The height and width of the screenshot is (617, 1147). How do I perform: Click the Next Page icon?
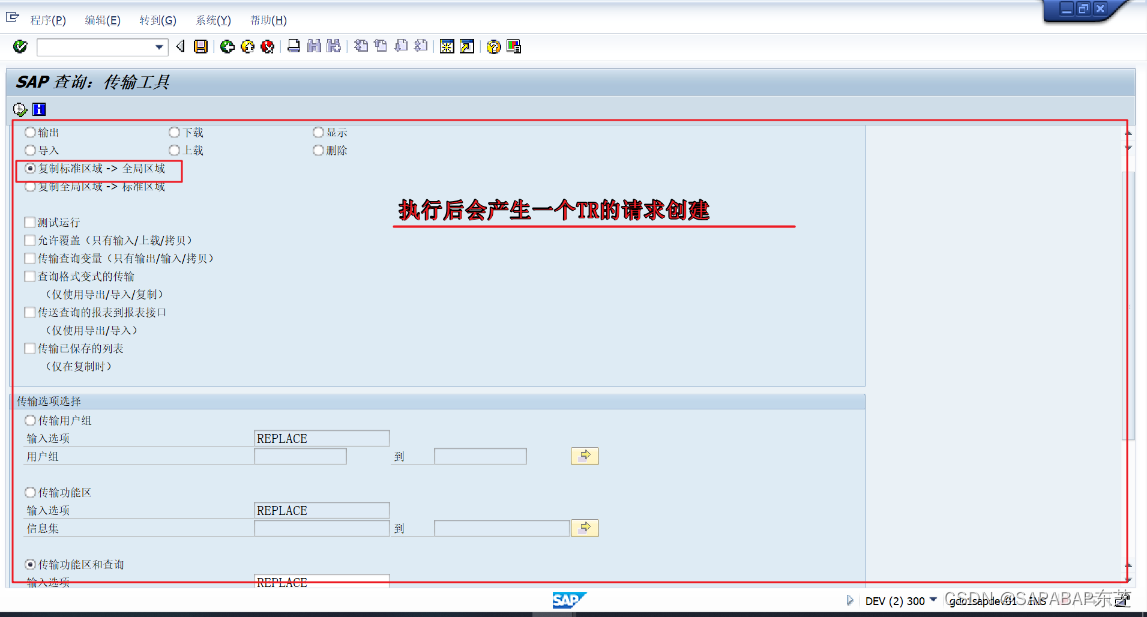[401, 46]
